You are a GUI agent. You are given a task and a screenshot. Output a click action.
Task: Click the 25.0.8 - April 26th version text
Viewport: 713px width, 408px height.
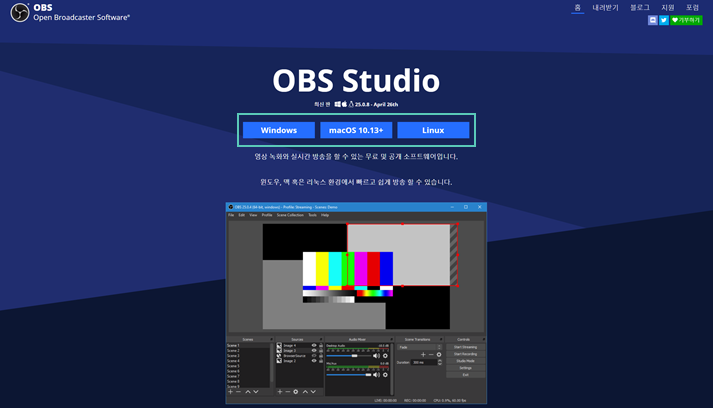pyautogui.click(x=377, y=105)
